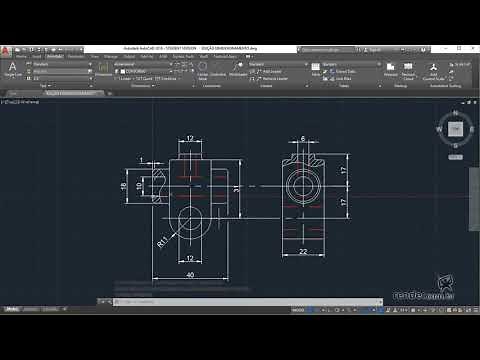Viewport: 480px width, 360px height.
Task: Switch to the Insert ribbon tab
Action: (x=37, y=57)
